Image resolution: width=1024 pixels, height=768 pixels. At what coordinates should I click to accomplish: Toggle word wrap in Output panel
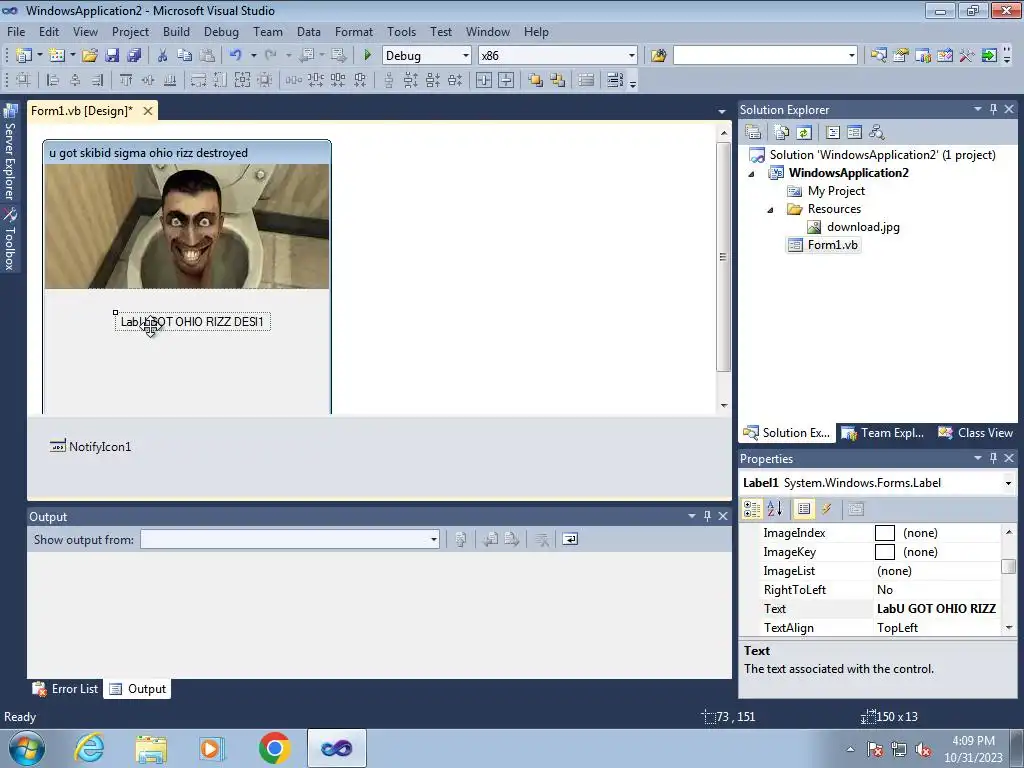pyautogui.click(x=570, y=539)
